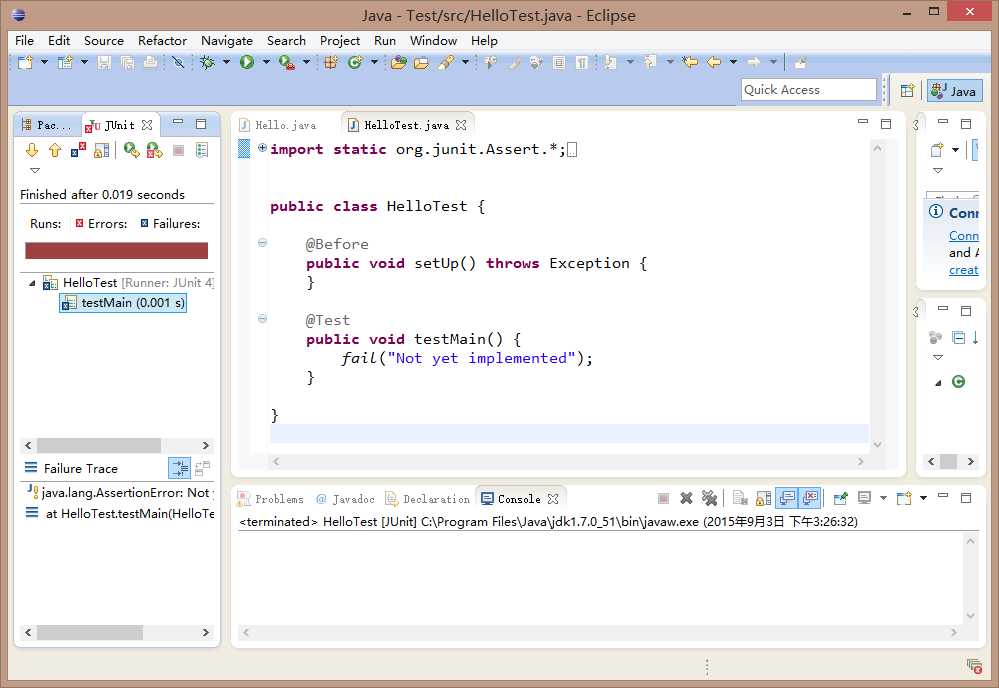Screen dimensions: 999x688
Task: Click Previous Failed Test up arrow in JUnit
Action: coord(55,150)
